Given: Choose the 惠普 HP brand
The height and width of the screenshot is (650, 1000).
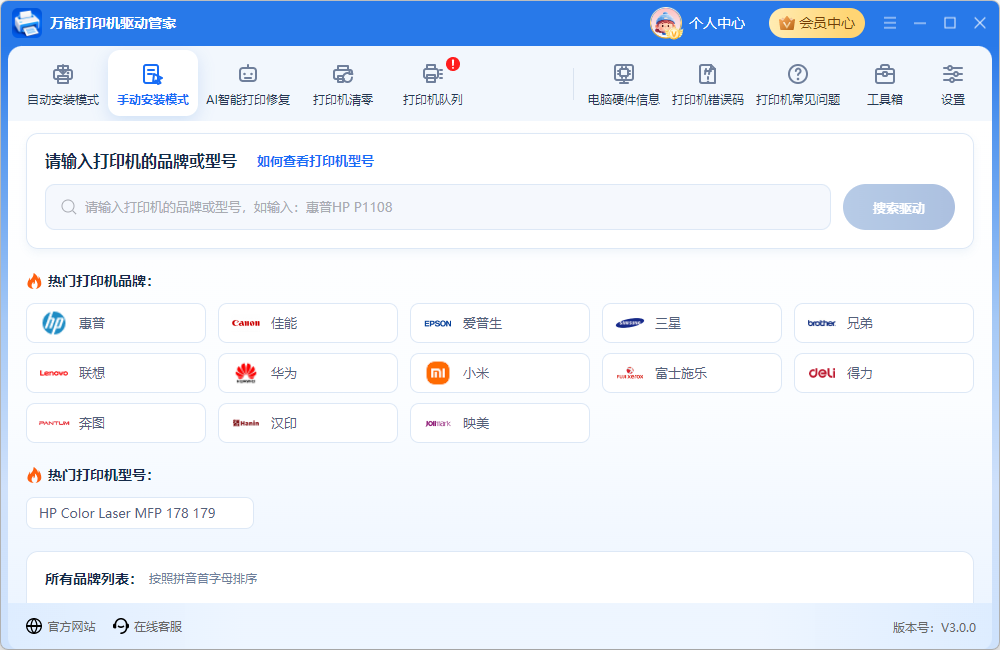Looking at the screenshot, I should pyautogui.click(x=116, y=323).
